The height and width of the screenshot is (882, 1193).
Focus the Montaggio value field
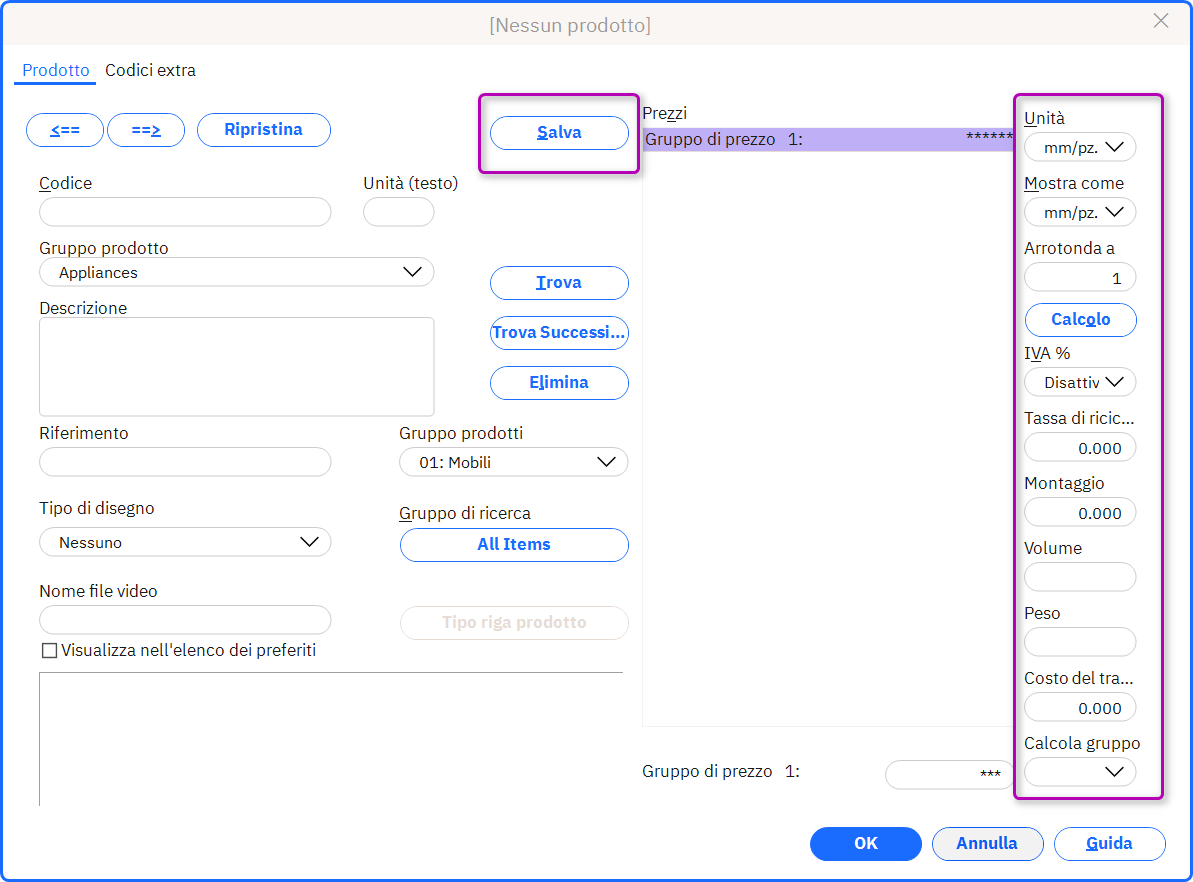pos(1080,513)
